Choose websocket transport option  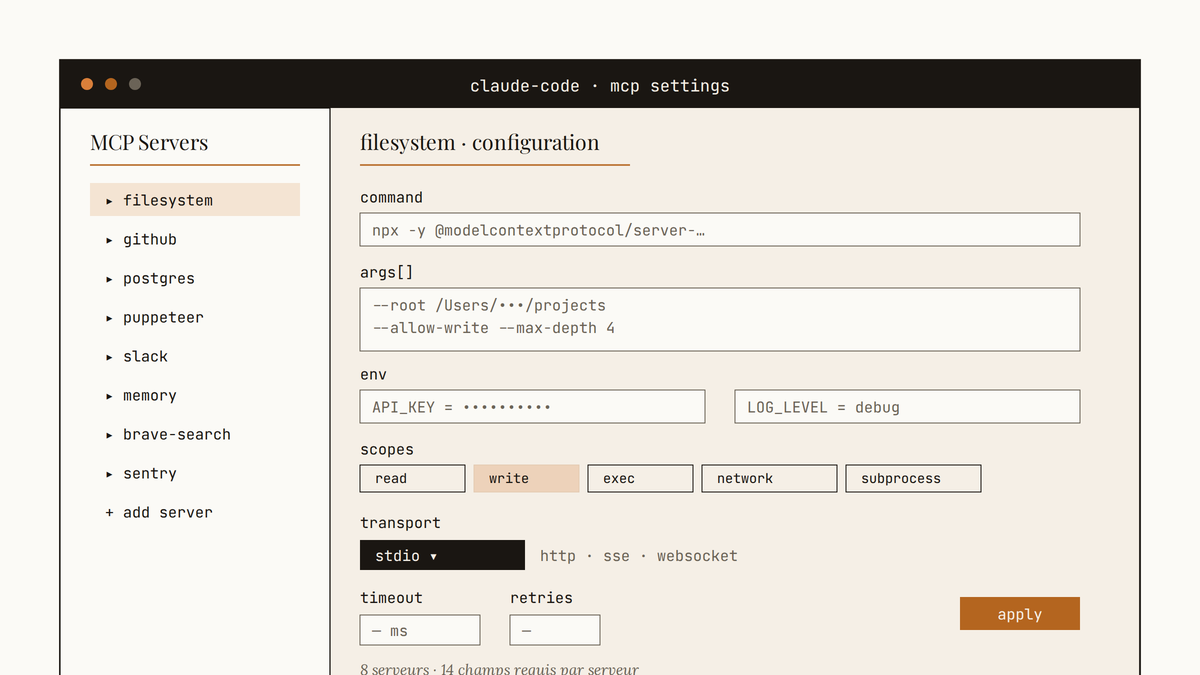(697, 556)
